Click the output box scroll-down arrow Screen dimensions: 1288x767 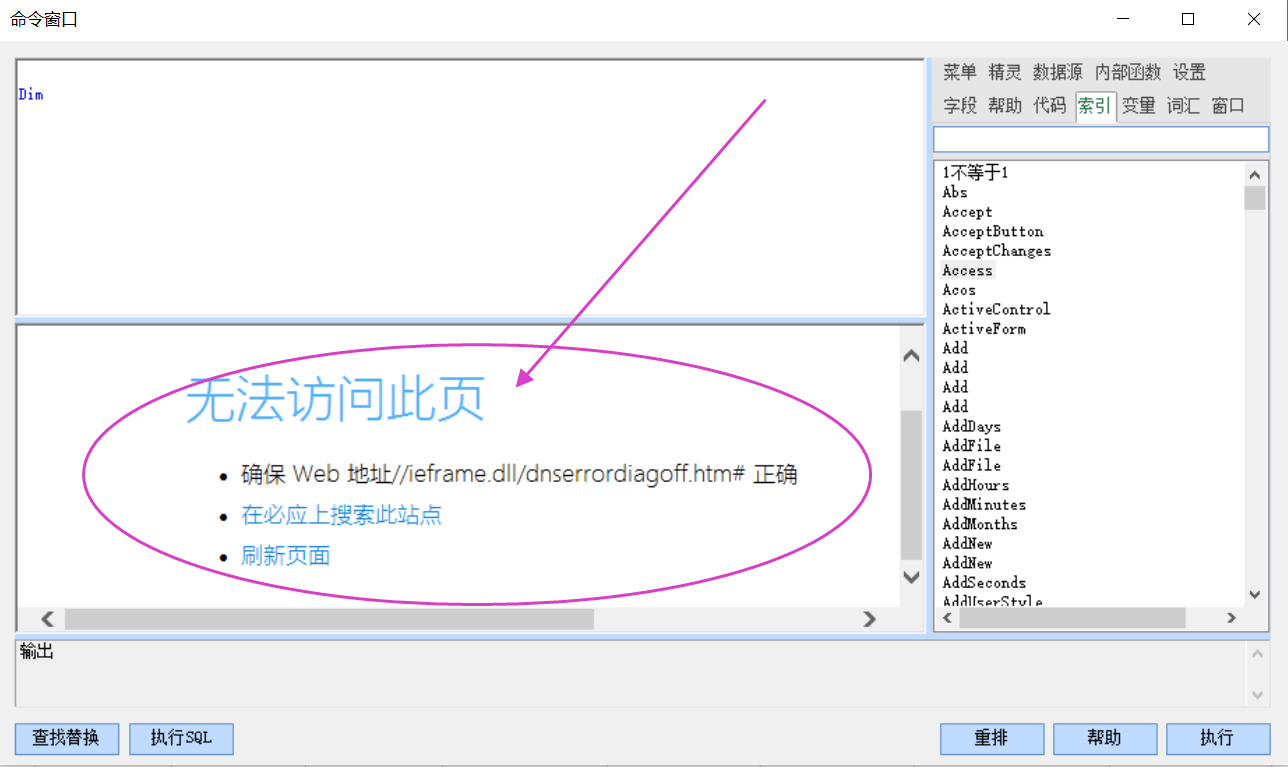[1257, 695]
